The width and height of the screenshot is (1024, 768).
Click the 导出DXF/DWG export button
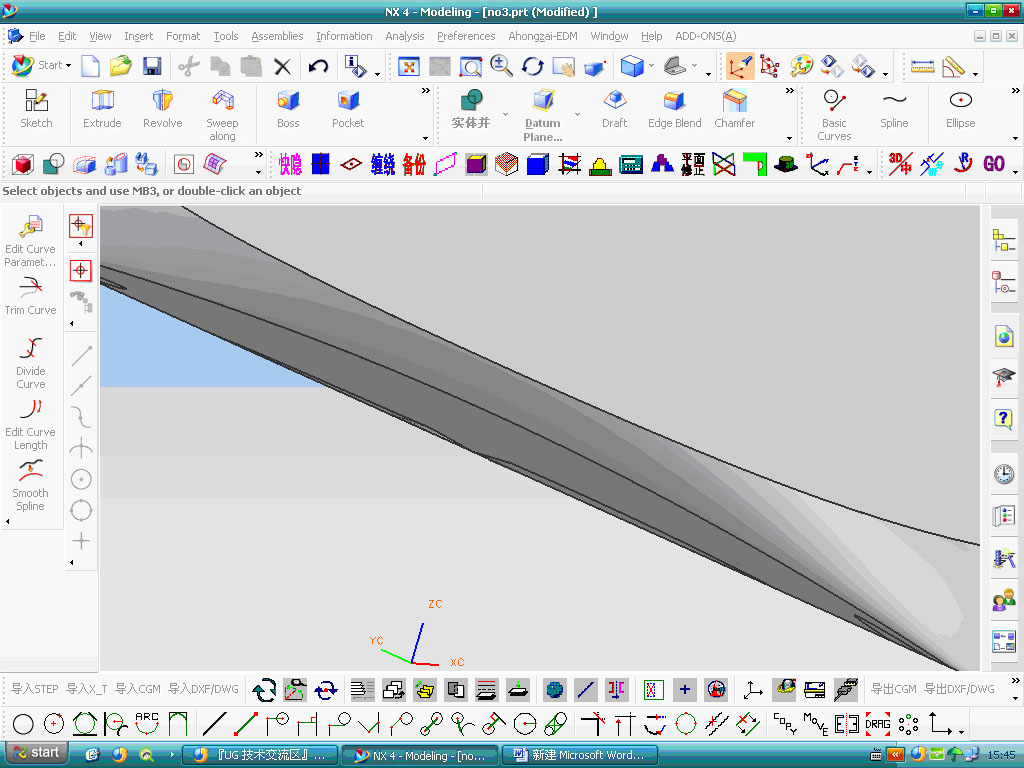pos(959,688)
